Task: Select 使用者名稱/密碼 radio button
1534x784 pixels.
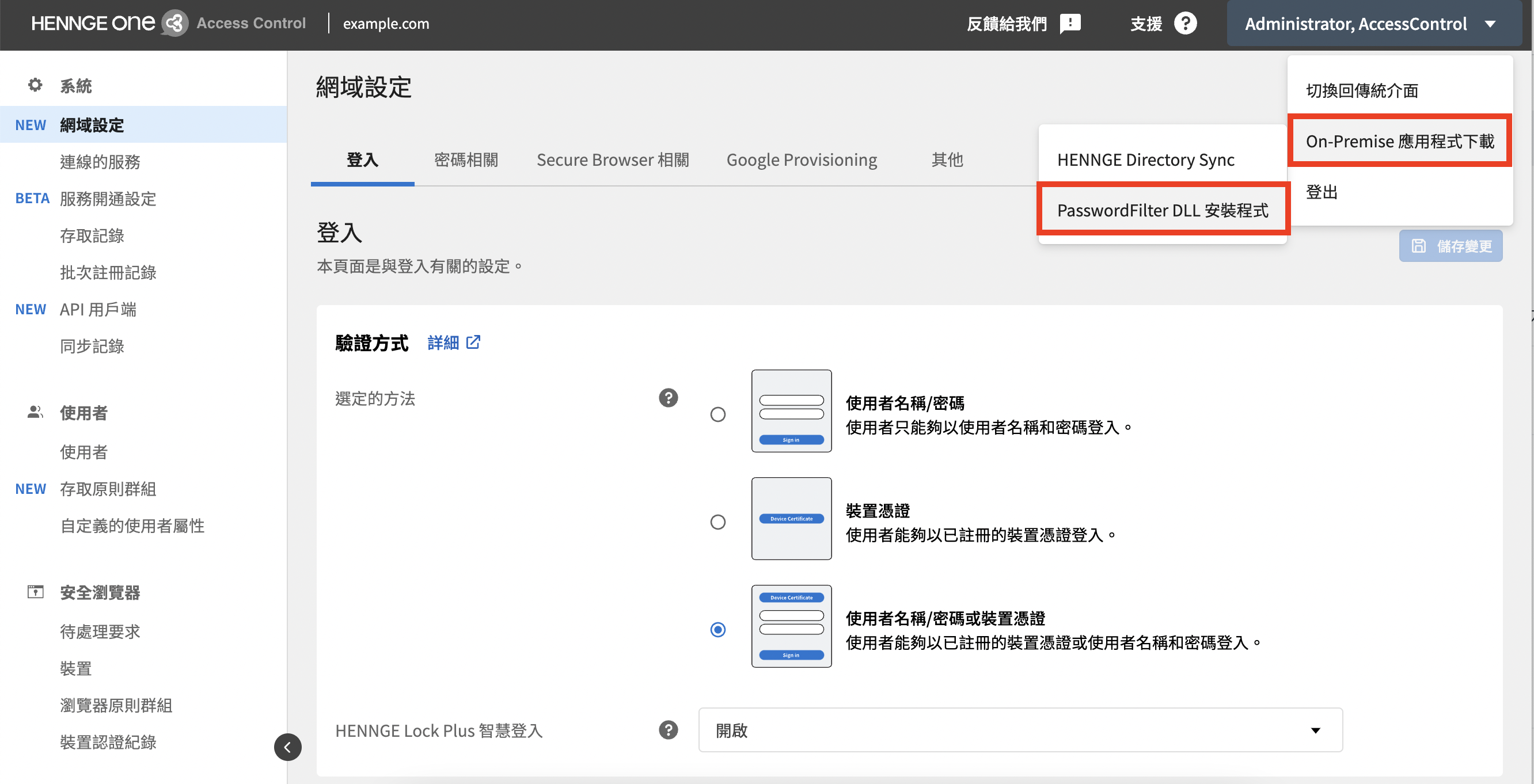Action: click(x=717, y=414)
